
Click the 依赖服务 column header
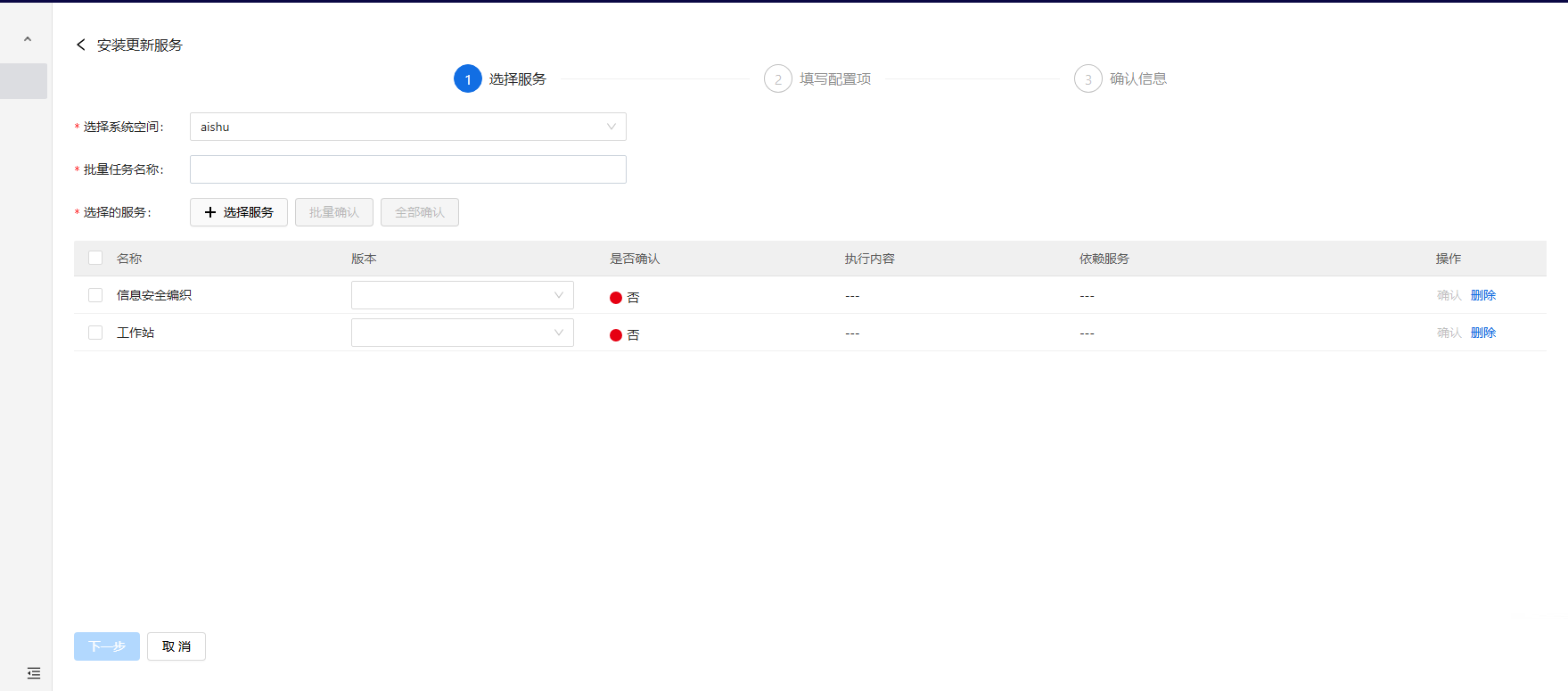1104,259
